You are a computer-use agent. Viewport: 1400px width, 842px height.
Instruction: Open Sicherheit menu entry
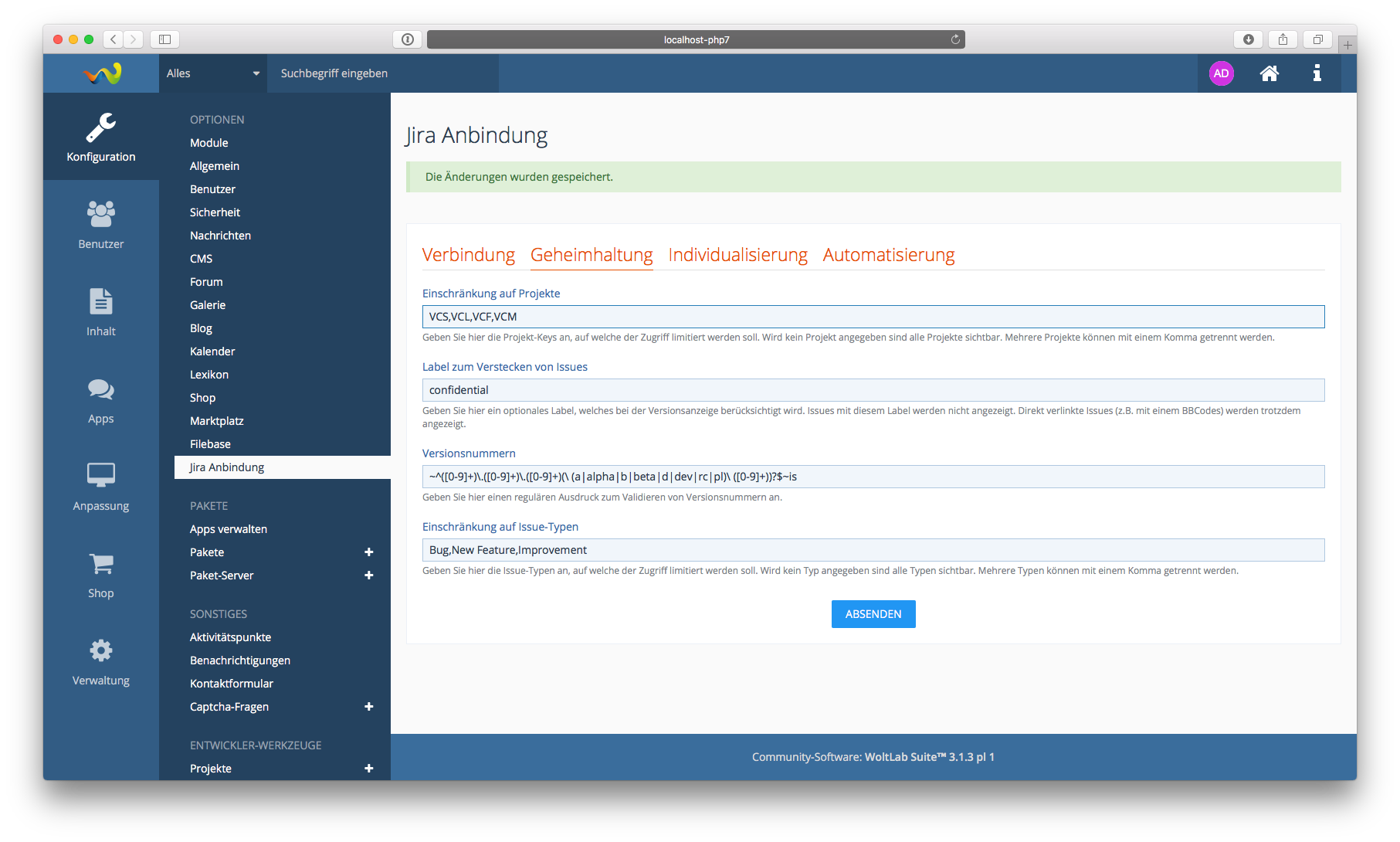point(215,212)
